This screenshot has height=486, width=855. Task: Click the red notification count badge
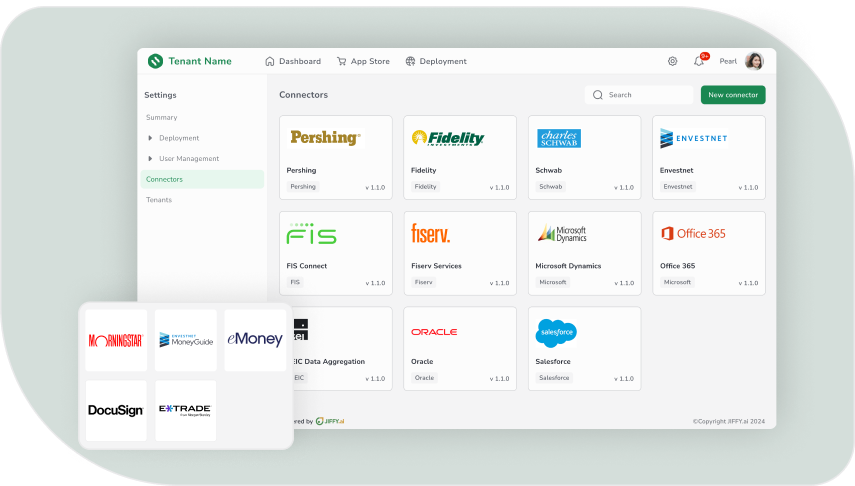click(705, 56)
